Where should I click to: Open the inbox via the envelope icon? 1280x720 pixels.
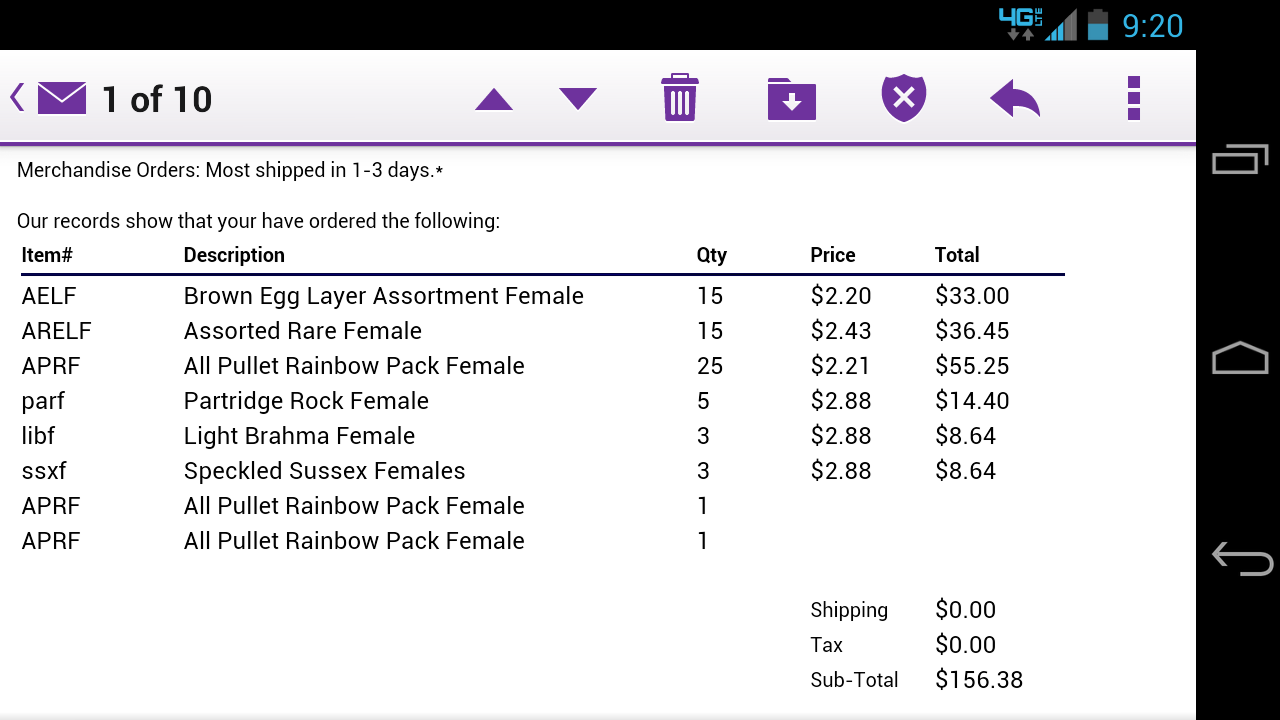pos(62,98)
